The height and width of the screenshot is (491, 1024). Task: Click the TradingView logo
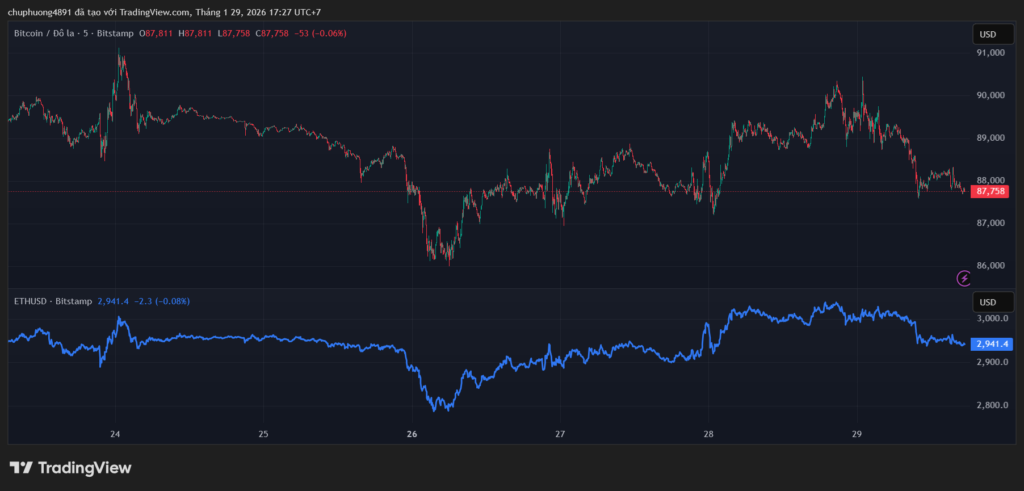(x=70, y=468)
